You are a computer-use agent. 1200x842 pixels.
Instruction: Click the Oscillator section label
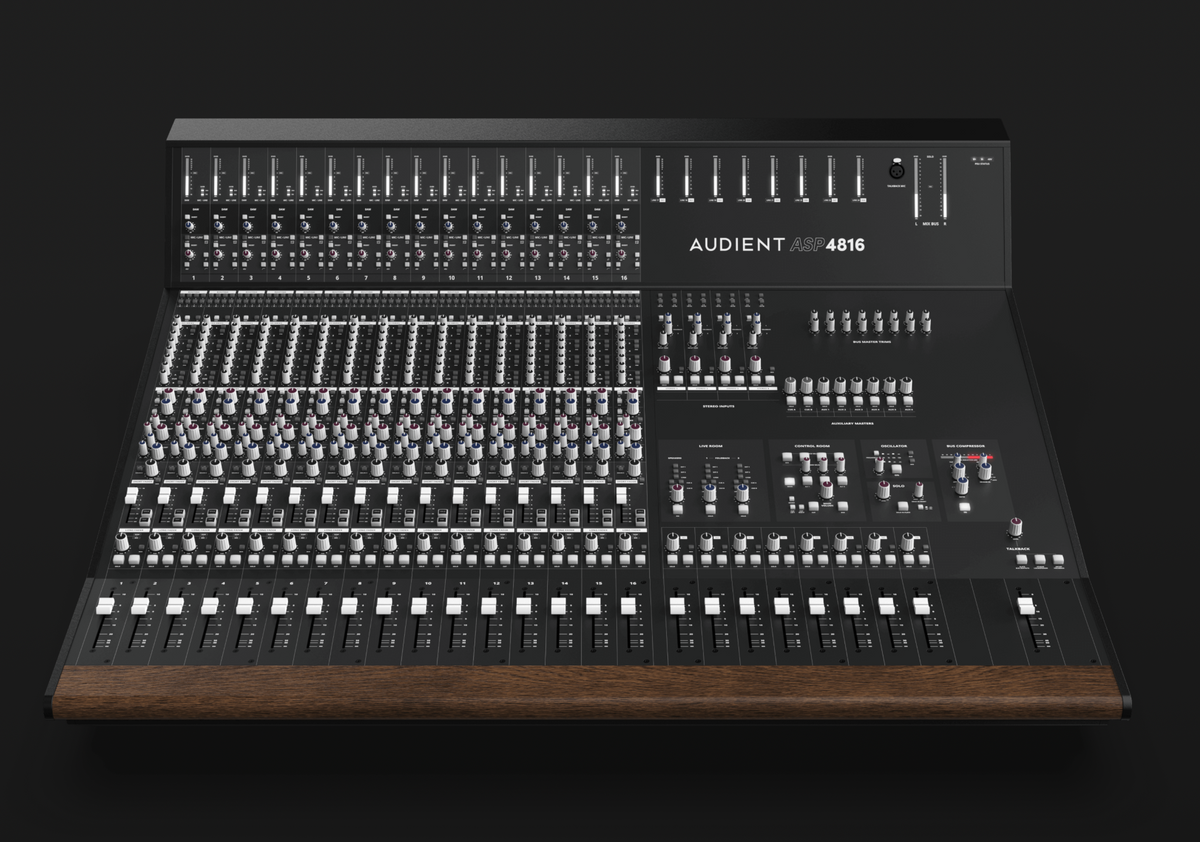(x=894, y=446)
